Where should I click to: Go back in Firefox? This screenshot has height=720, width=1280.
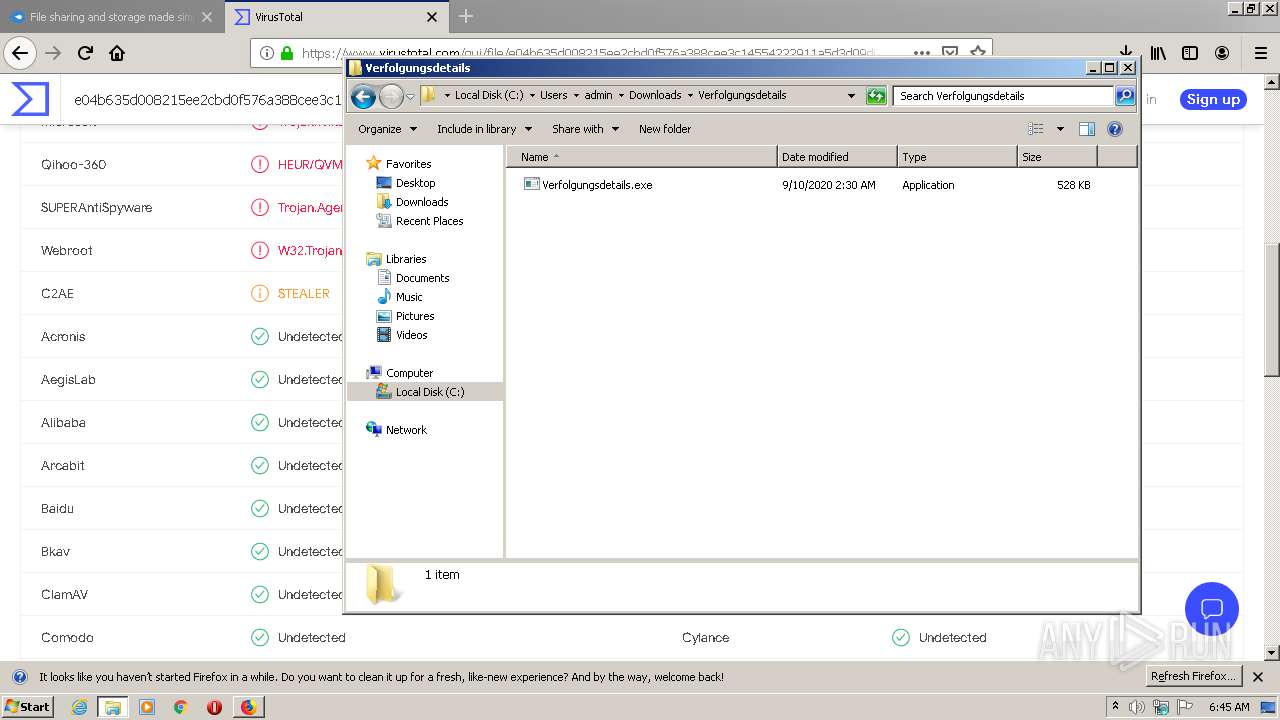(x=20, y=53)
